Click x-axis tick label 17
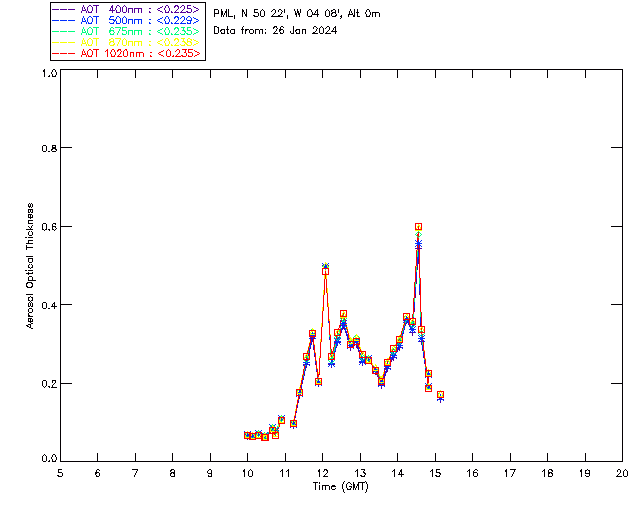 pyautogui.click(x=510, y=473)
